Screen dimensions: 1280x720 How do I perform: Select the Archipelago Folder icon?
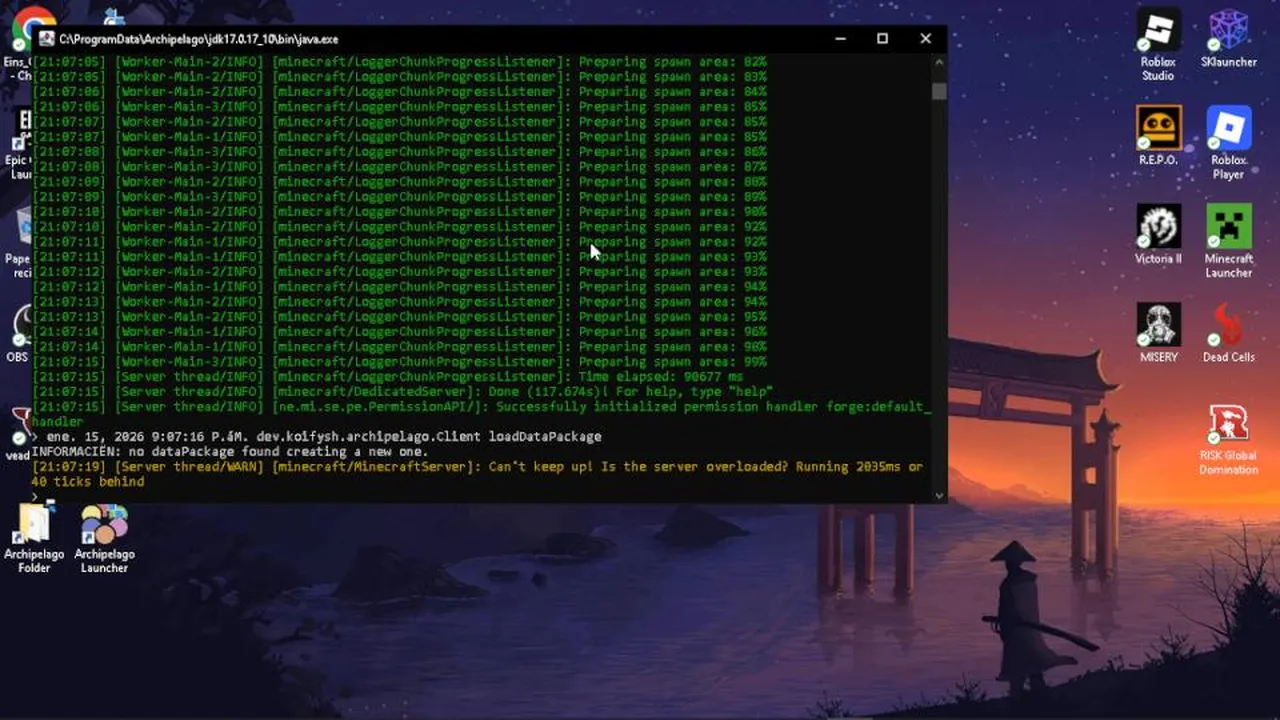(34, 538)
